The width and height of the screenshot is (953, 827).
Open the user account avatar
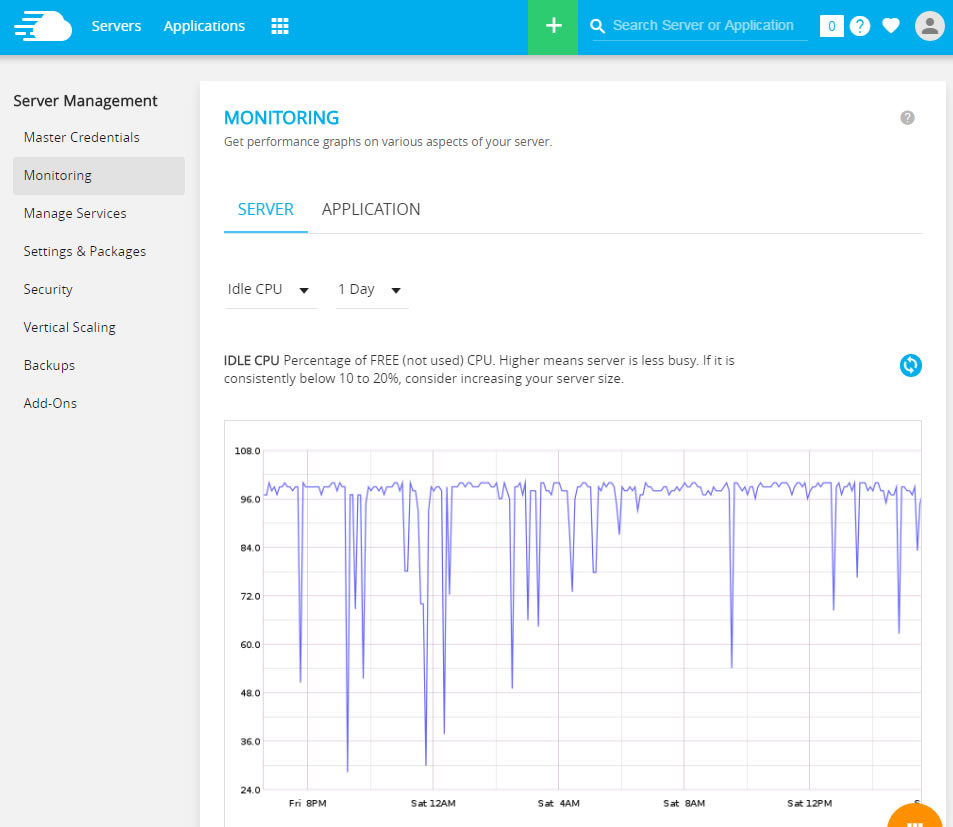tap(930, 26)
